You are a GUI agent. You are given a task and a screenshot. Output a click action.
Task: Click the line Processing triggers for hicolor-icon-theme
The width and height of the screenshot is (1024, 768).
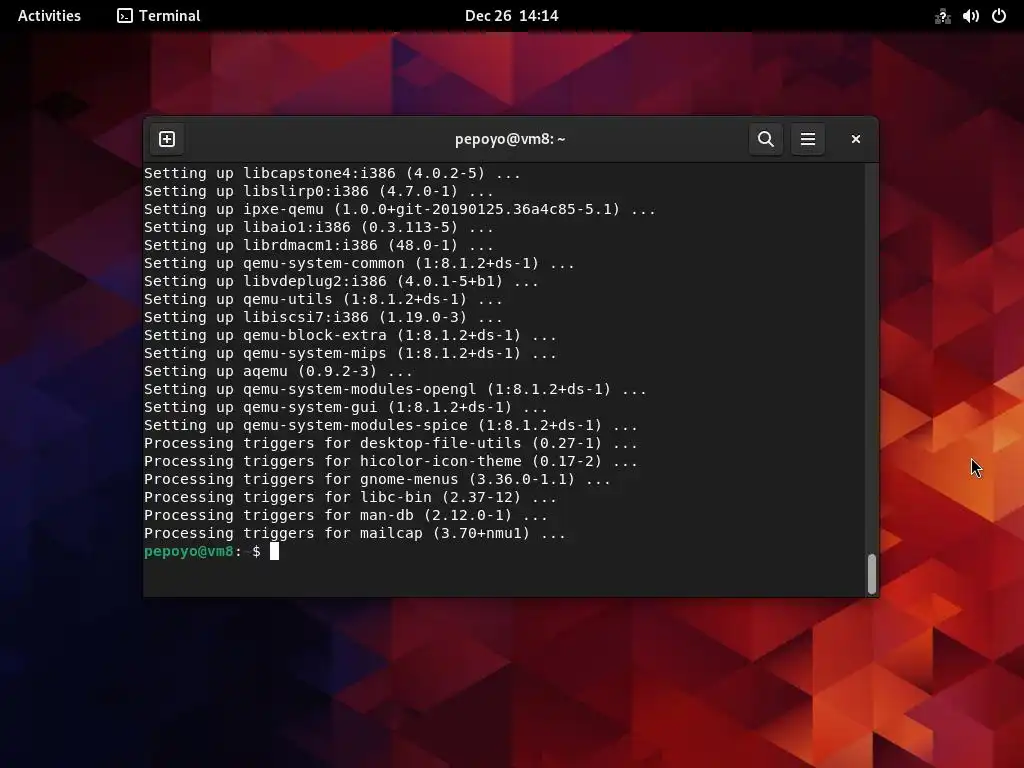[391, 461]
